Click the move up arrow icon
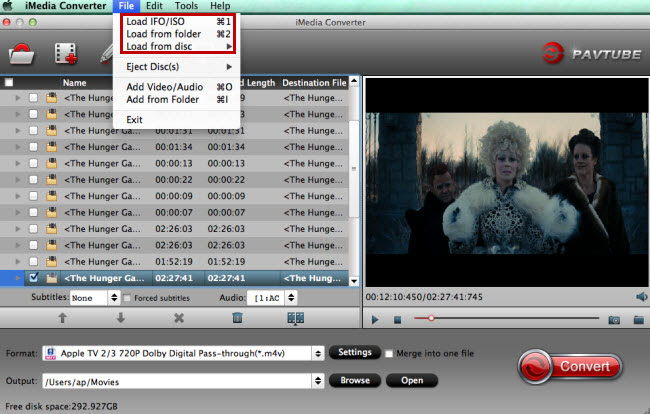The width and height of the screenshot is (650, 414). click(62, 318)
